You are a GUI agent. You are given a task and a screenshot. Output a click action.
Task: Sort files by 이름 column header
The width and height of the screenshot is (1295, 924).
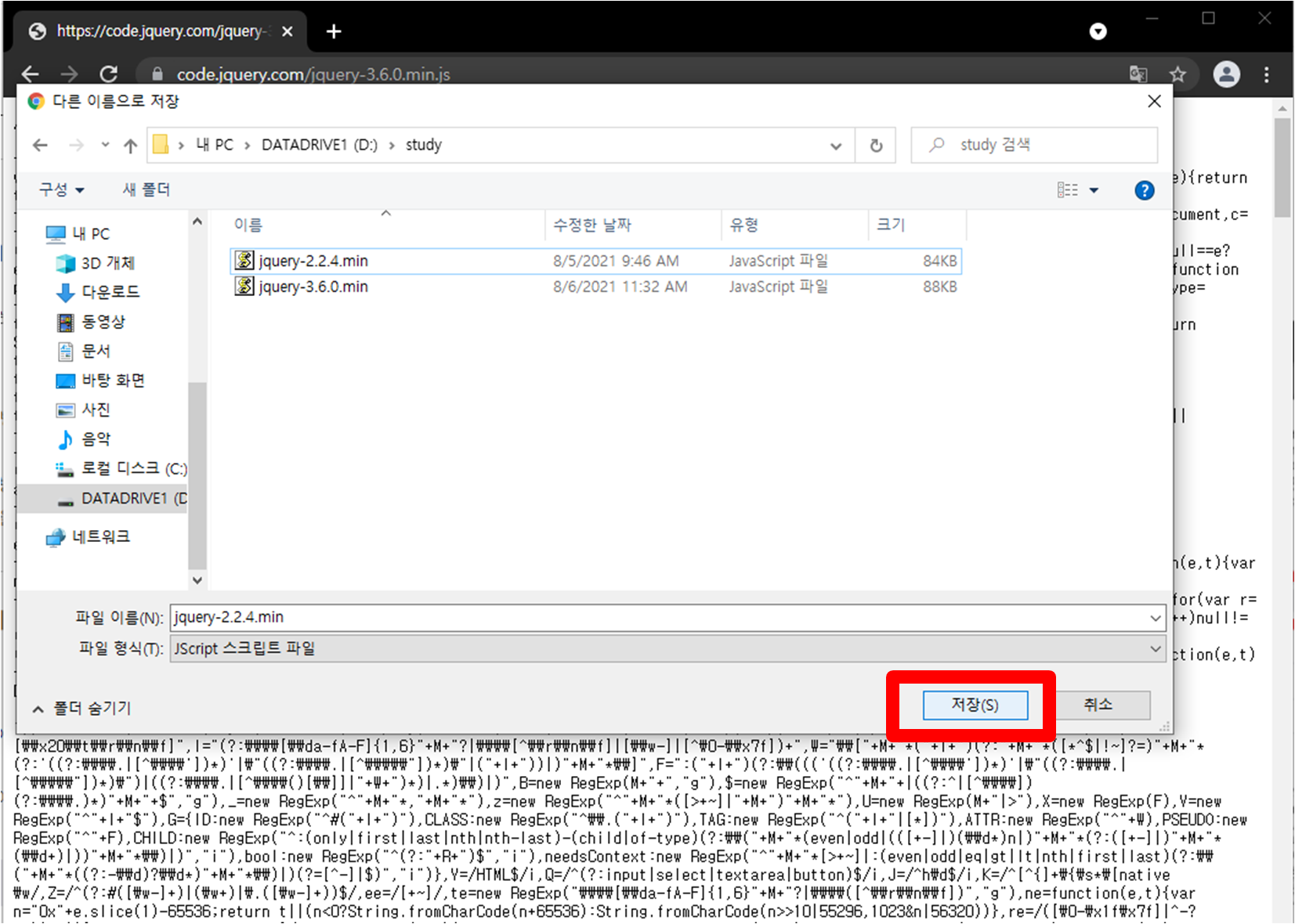point(248,225)
